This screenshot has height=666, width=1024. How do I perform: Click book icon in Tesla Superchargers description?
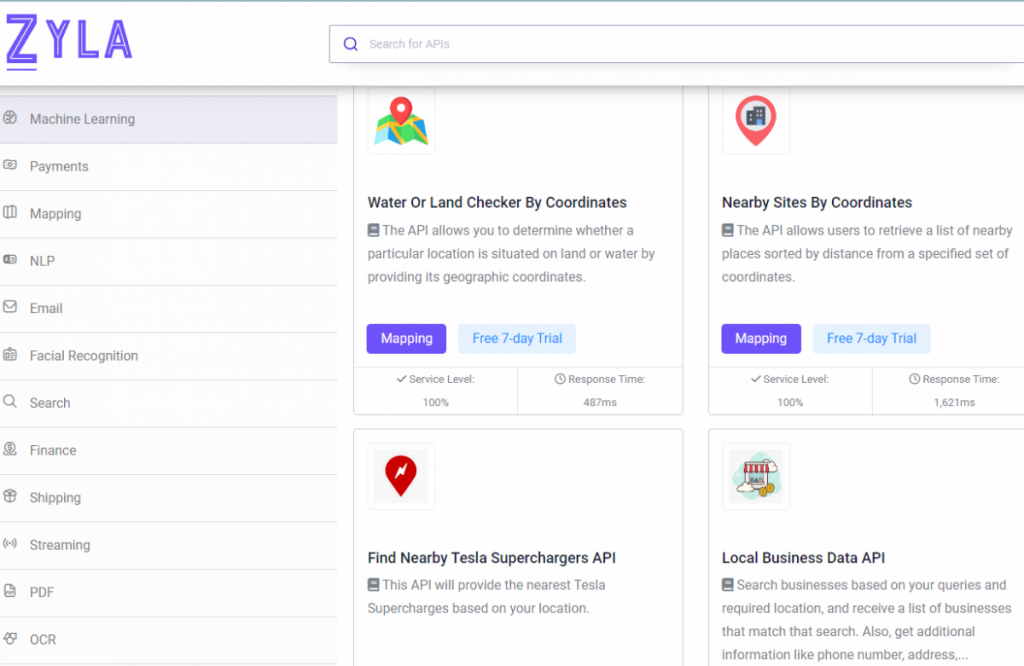coord(374,584)
